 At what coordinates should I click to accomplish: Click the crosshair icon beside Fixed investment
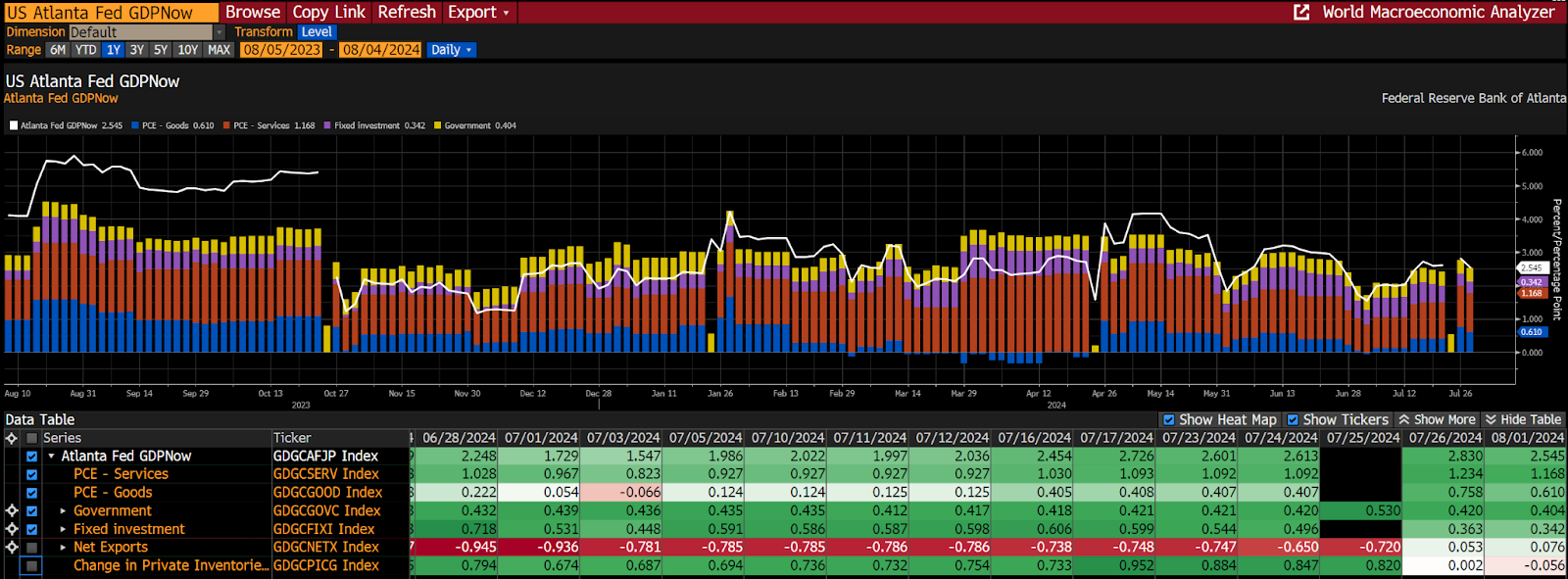point(12,529)
